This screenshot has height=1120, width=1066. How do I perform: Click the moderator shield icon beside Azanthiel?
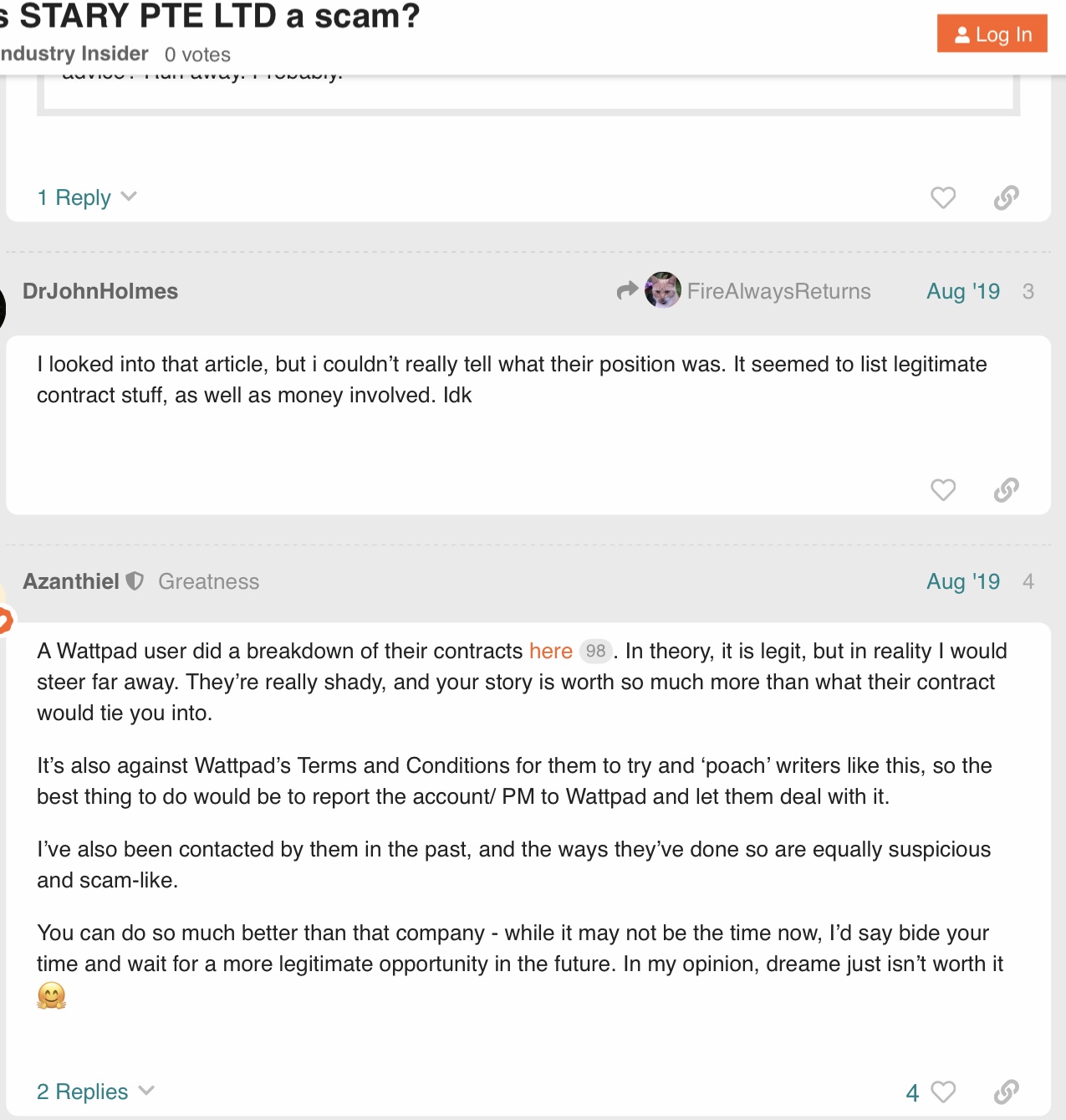pyautogui.click(x=135, y=581)
